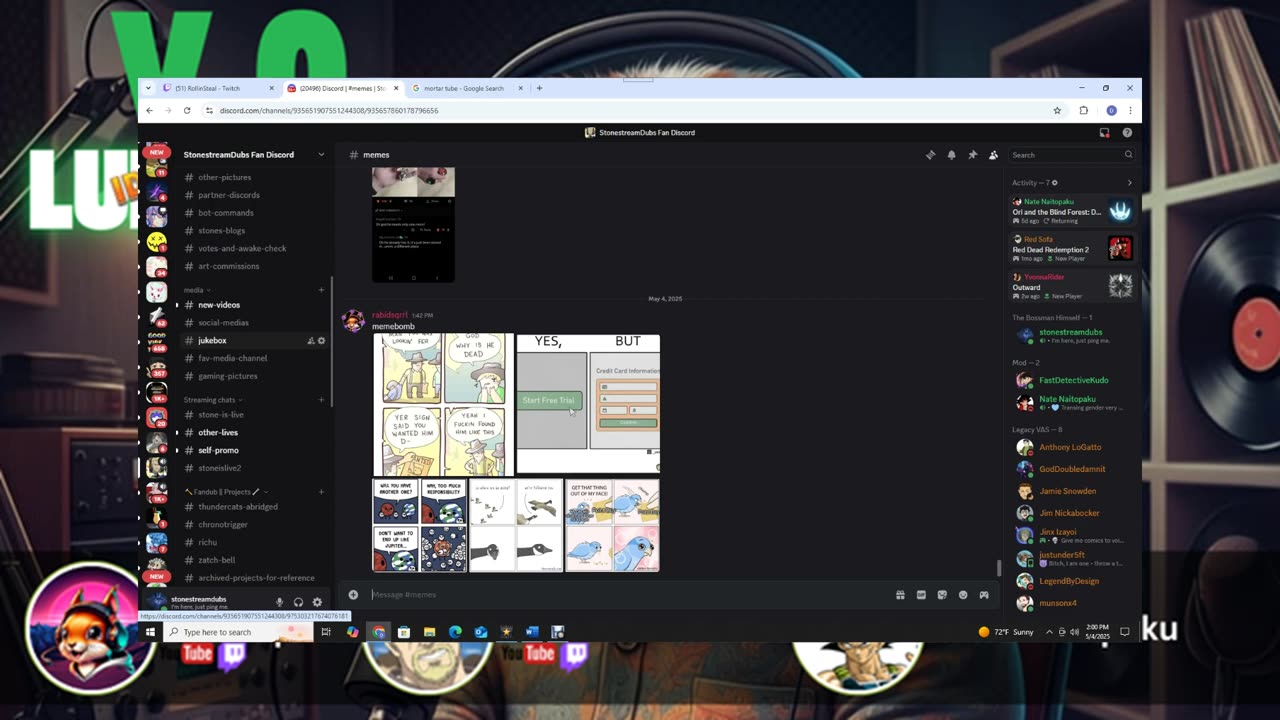The width and height of the screenshot is (1280, 720).
Task: Close the Twitch browser tab
Action: pyautogui.click(x=271, y=88)
